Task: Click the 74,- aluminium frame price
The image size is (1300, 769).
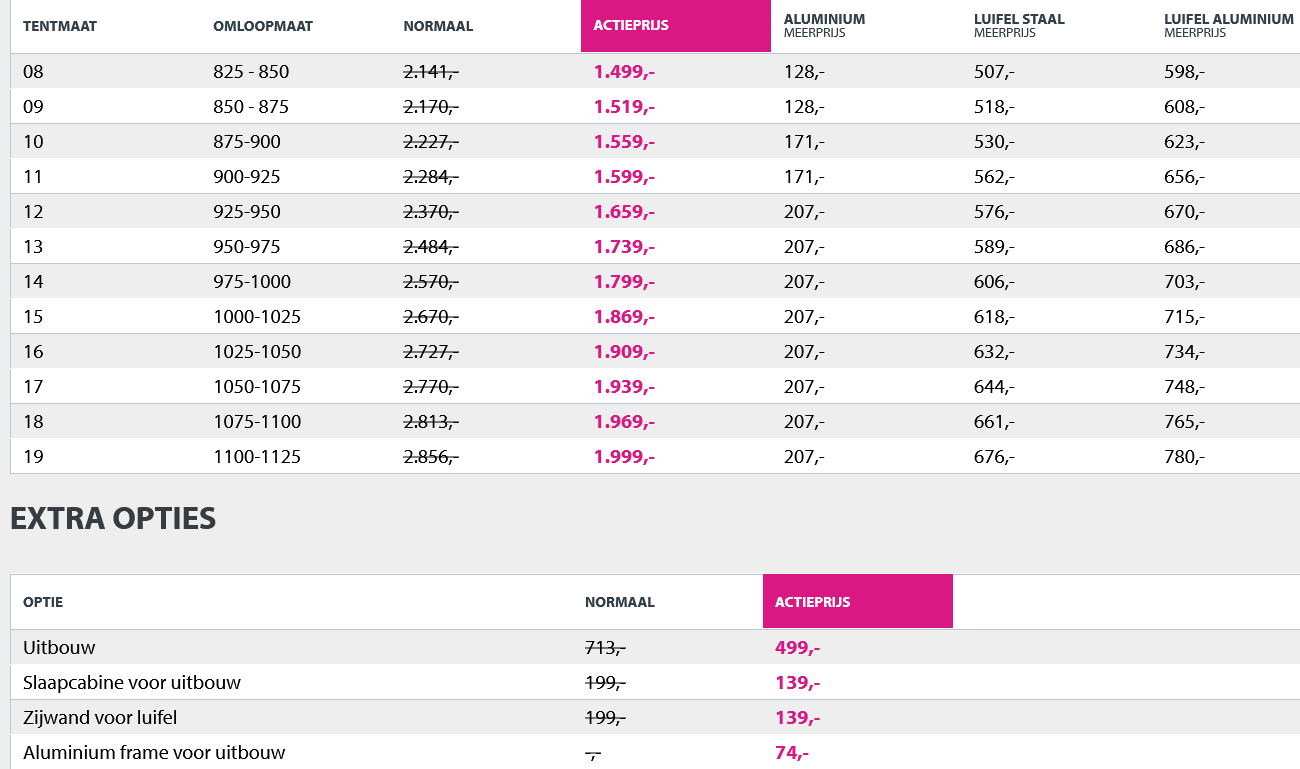Action: pos(791,752)
